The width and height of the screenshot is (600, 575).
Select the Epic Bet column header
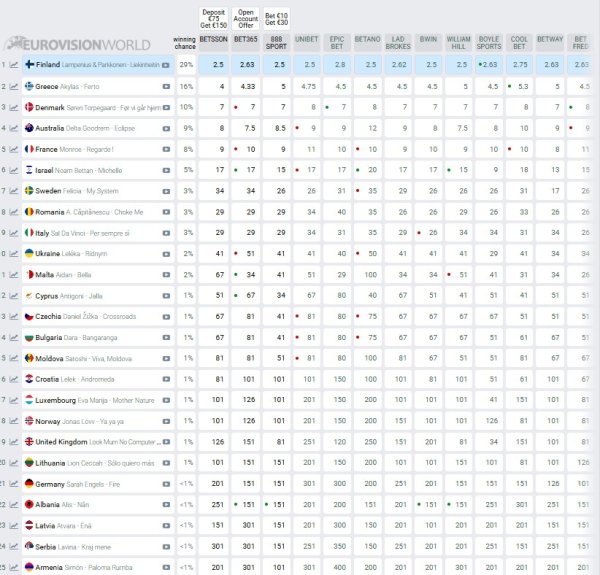[337, 43]
